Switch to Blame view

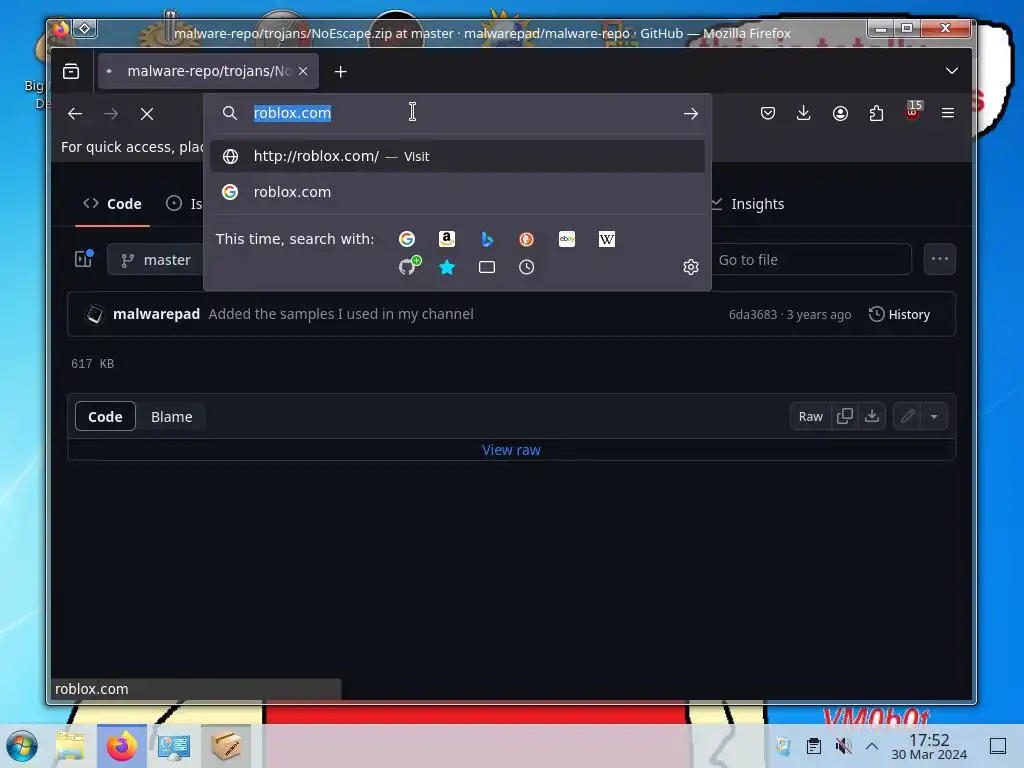click(x=172, y=417)
